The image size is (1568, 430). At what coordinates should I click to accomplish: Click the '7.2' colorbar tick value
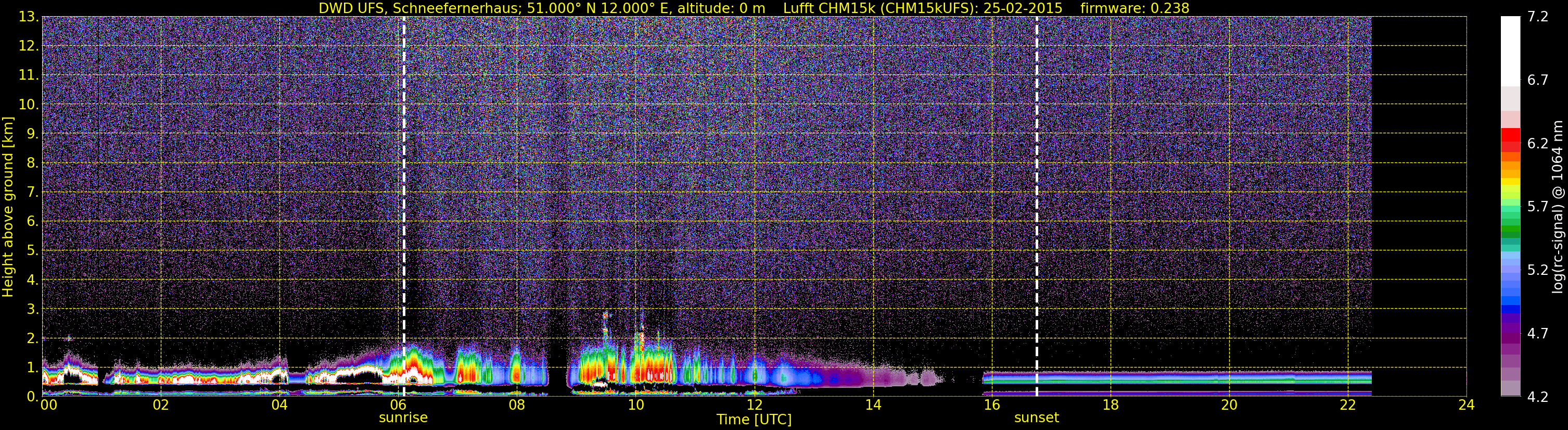1538,17
